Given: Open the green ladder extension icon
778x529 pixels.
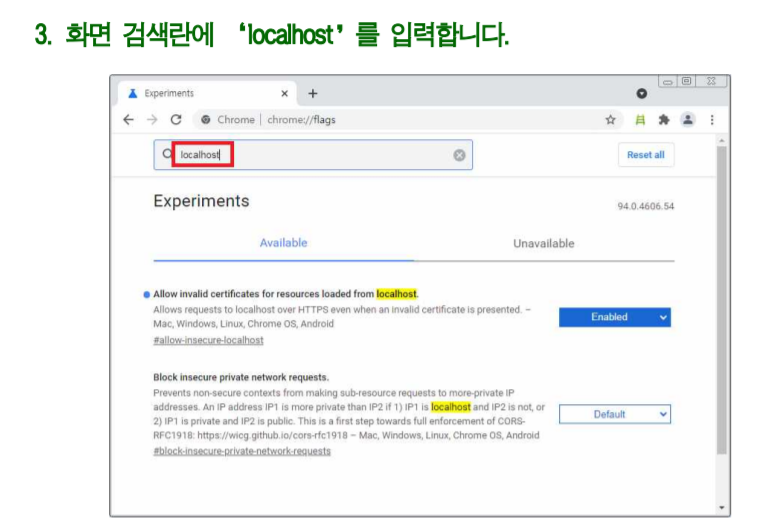Looking at the screenshot, I should [640, 120].
